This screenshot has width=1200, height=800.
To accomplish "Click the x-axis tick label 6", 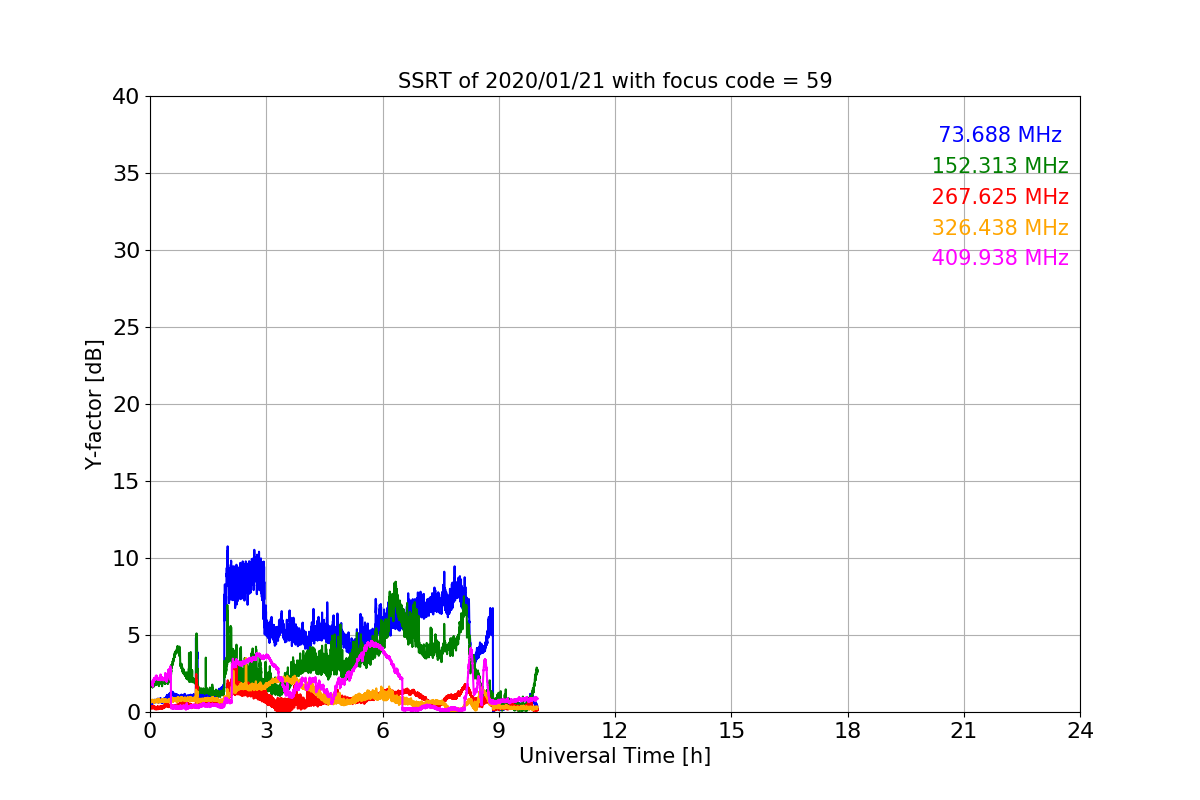I will (382, 731).
